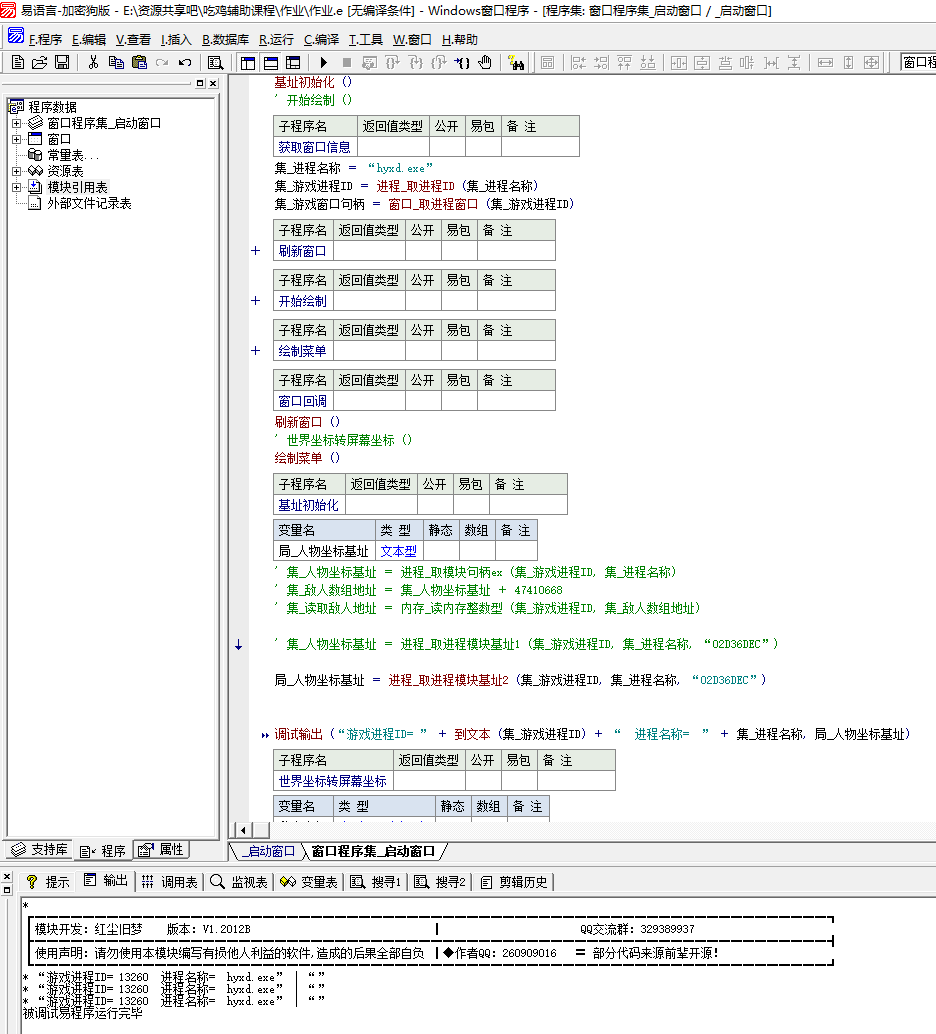This screenshot has width=936, height=1034.
Task: Open the B.数据库 menu
Action: pyautogui.click(x=226, y=40)
